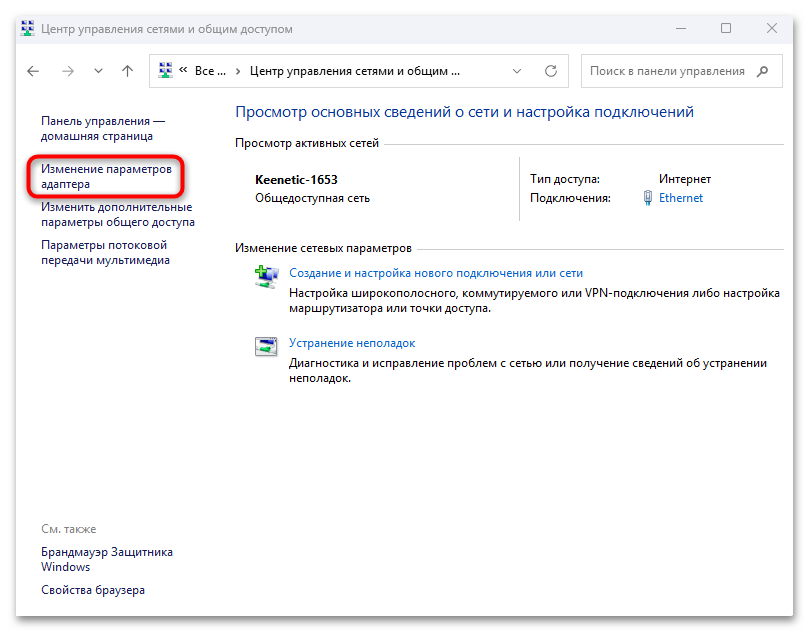The width and height of the screenshot is (809, 632).
Task: Click the refresh icon in the address bar
Action: click(x=550, y=71)
